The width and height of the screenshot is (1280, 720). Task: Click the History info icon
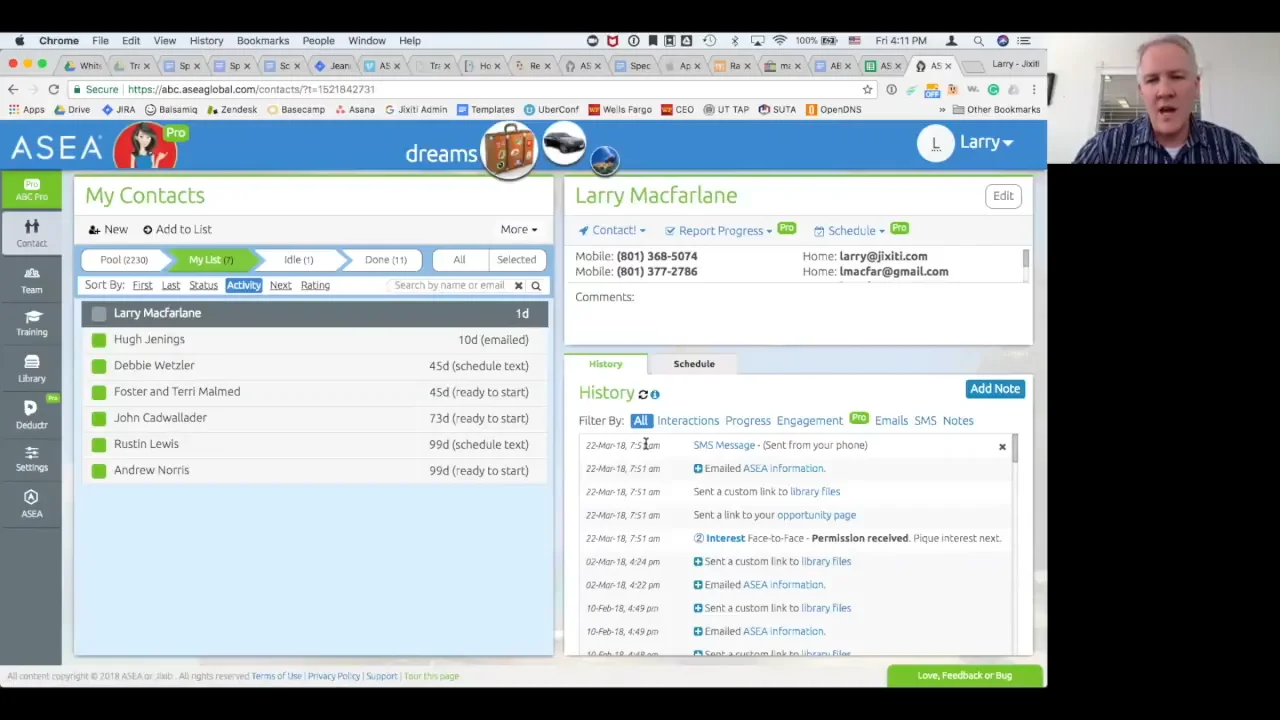click(655, 394)
